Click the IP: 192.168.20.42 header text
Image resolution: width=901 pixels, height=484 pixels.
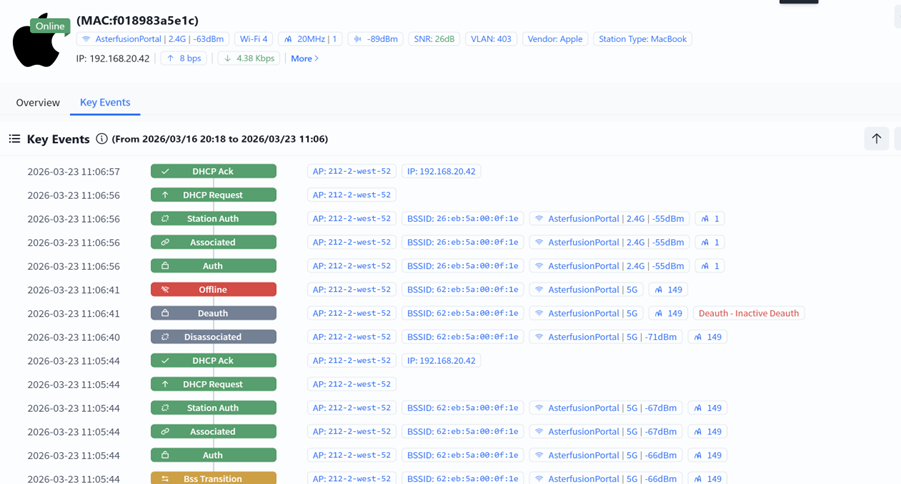(113, 58)
